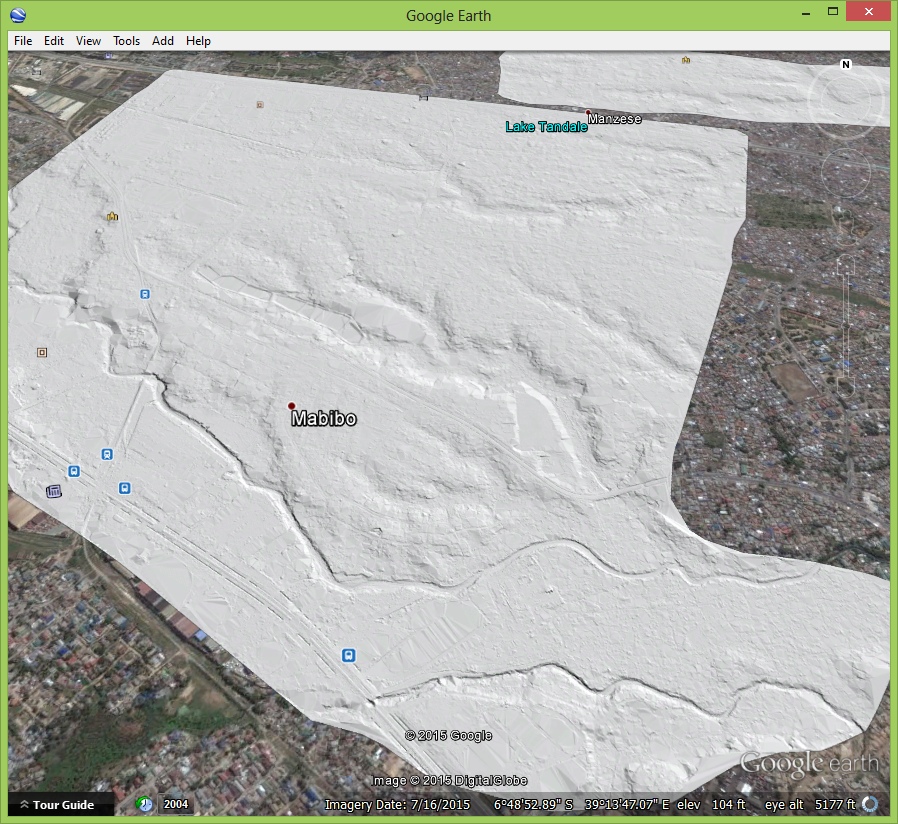898x824 pixels.
Task: Open the Edit menu
Action: tap(54, 41)
